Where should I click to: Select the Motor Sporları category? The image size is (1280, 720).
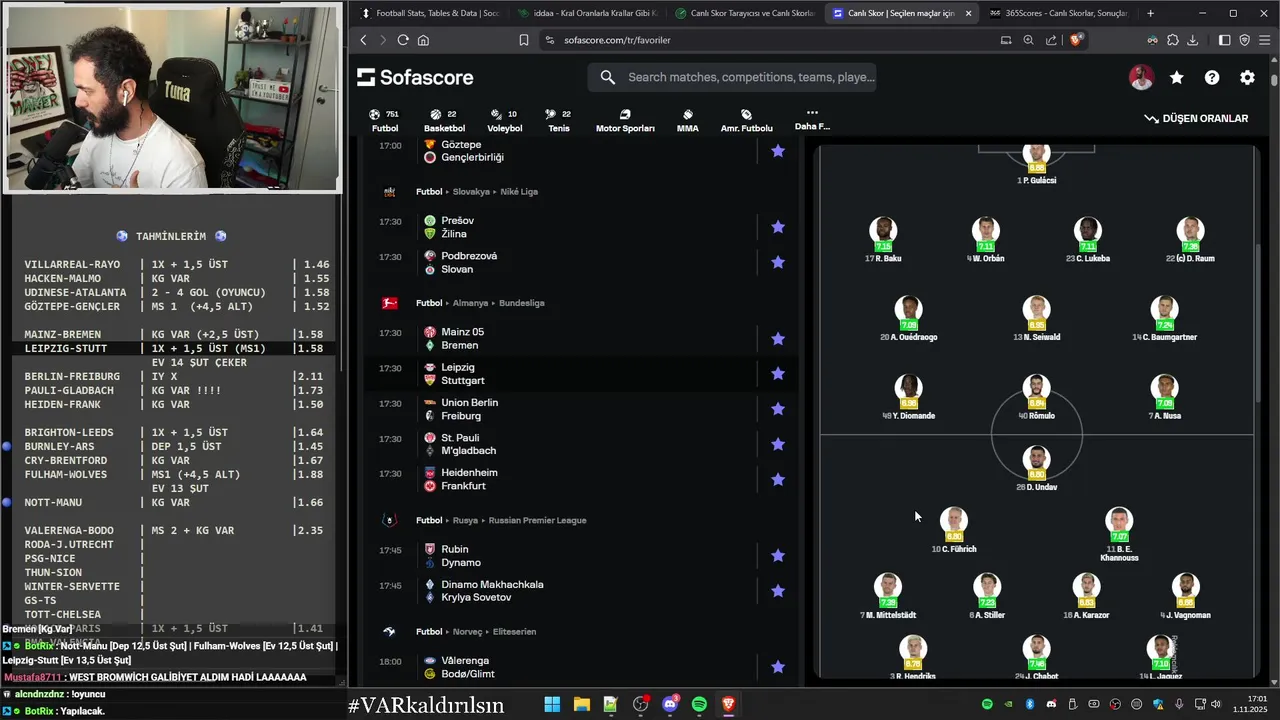625,121
